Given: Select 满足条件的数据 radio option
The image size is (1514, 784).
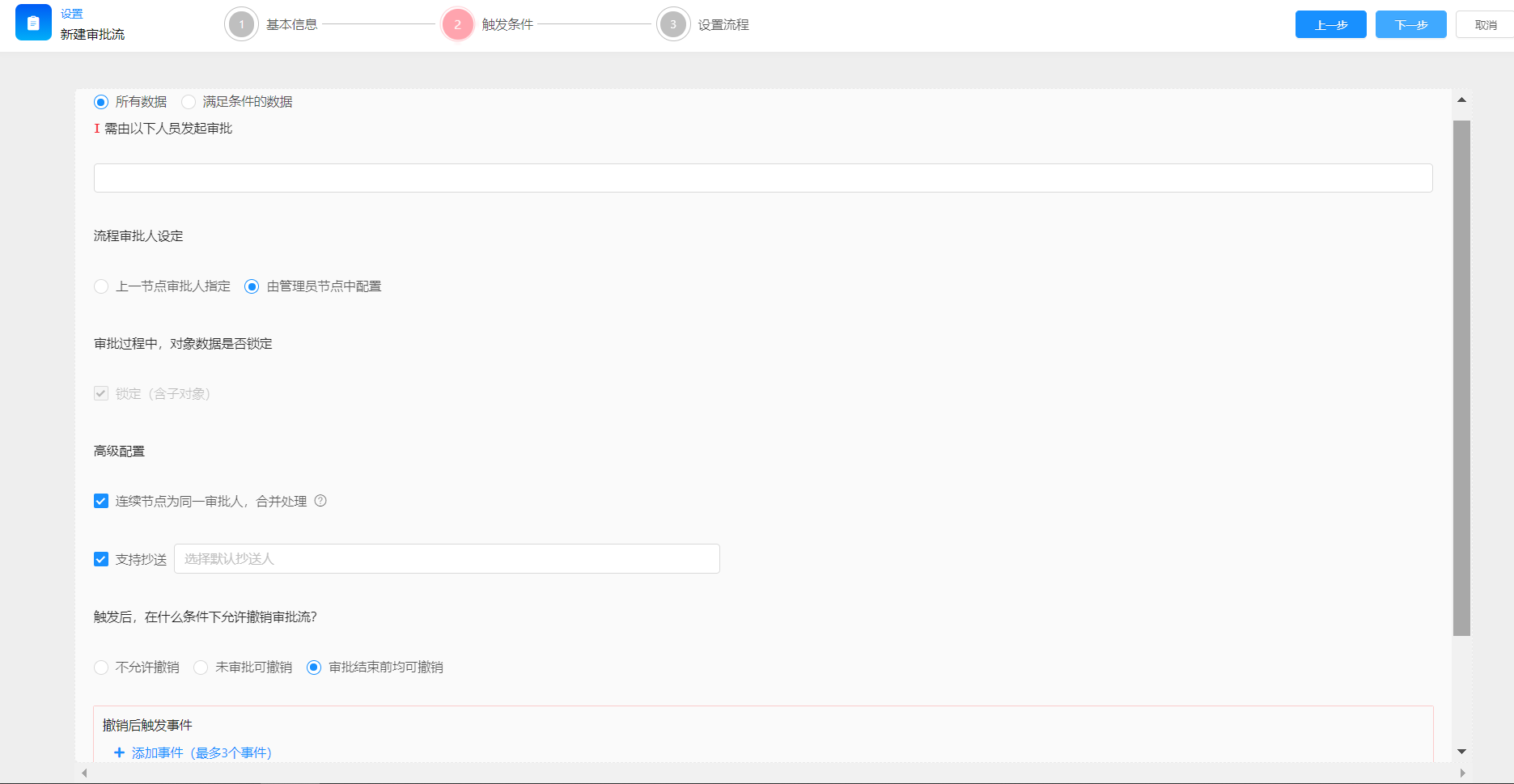Looking at the screenshot, I should point(189,102).
